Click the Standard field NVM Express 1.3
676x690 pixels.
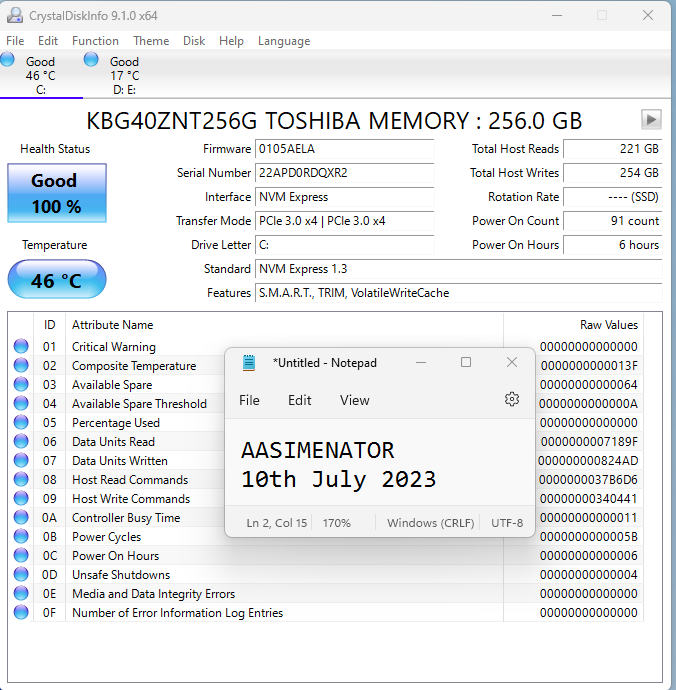coord(459,269)
